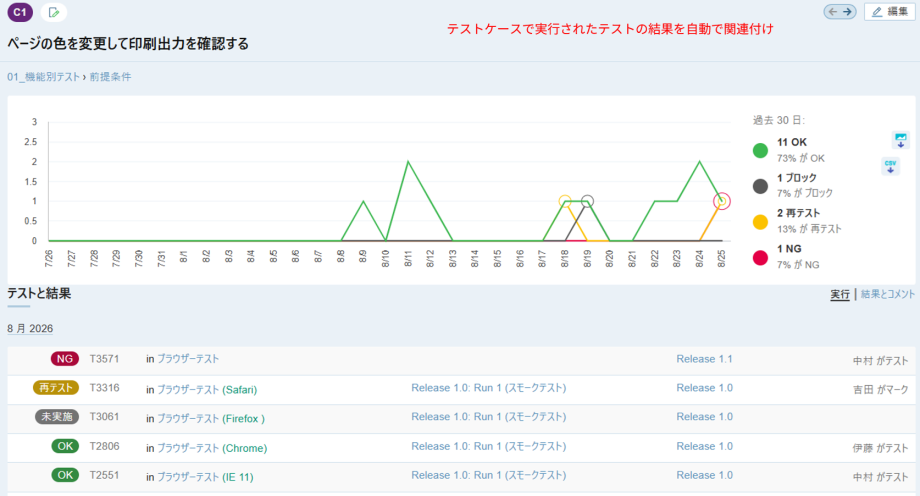Click the 7% が ブロック legend text
The height and width of the screenshot is (496, 920).
(804, 193)
